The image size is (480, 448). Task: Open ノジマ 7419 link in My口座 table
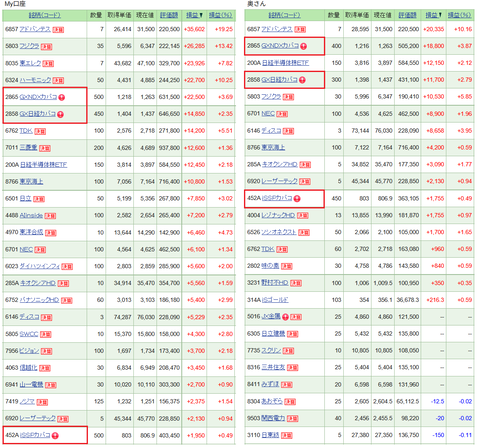tap(27, 402)
